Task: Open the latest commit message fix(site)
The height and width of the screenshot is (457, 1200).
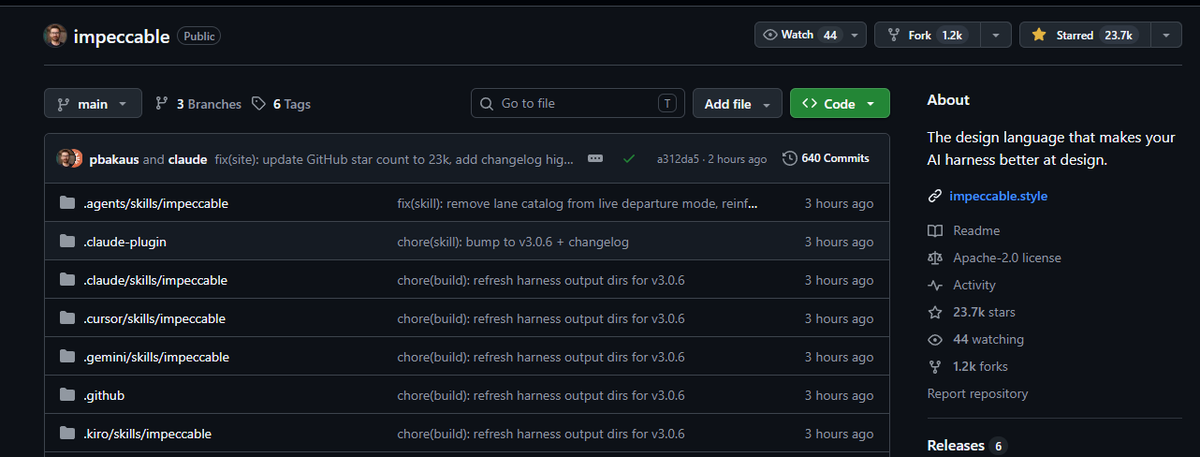Action: (x=394, y=159)
